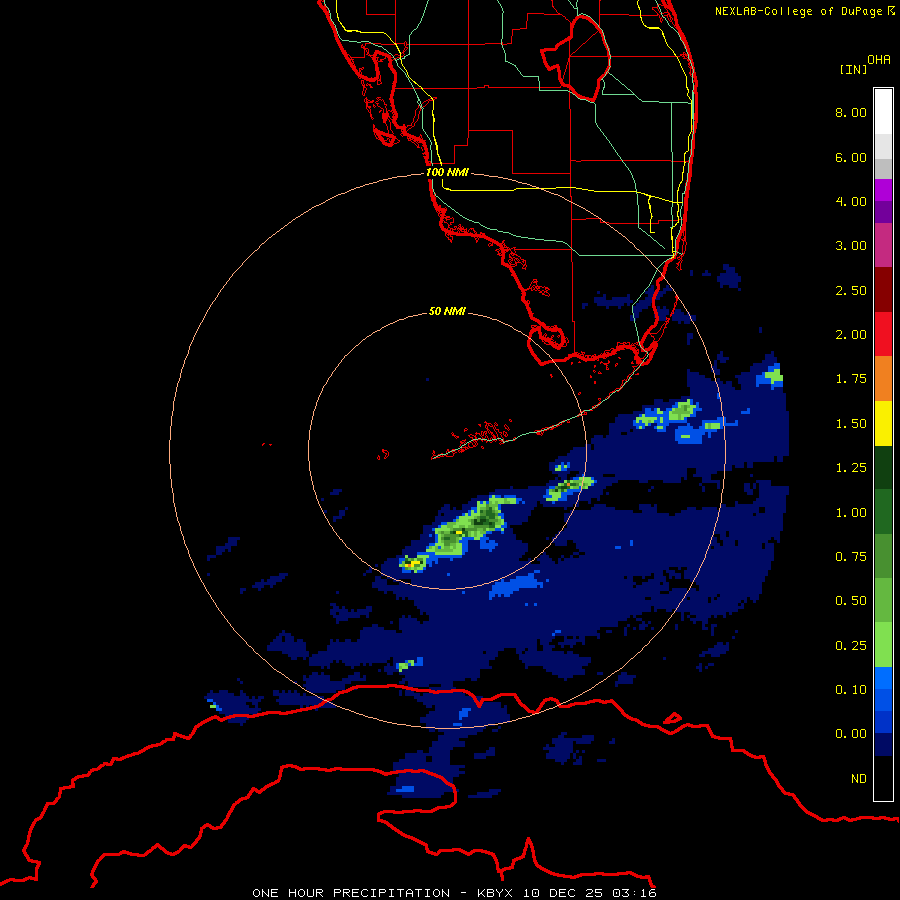Click the 1.00 scale value
Viewport: 900px width, 900px height.
(851, 513)
